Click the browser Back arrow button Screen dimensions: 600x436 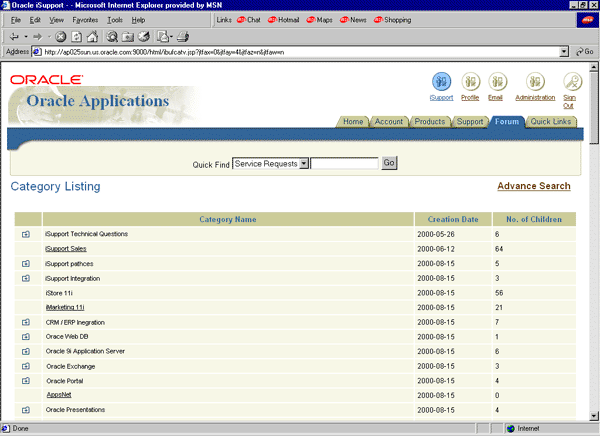coord(12,35)
